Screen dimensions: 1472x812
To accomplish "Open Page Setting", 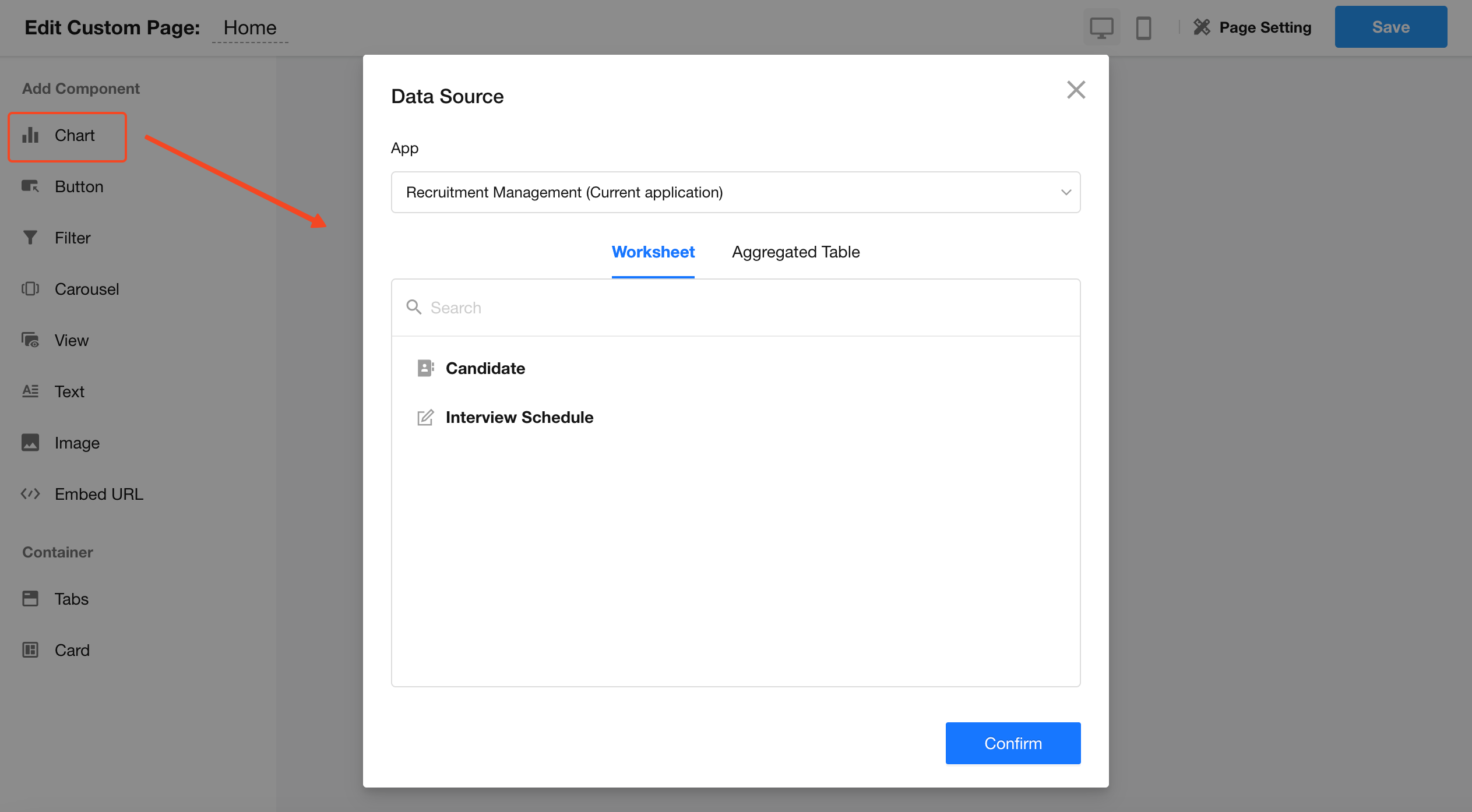I will pos(1252,27).
